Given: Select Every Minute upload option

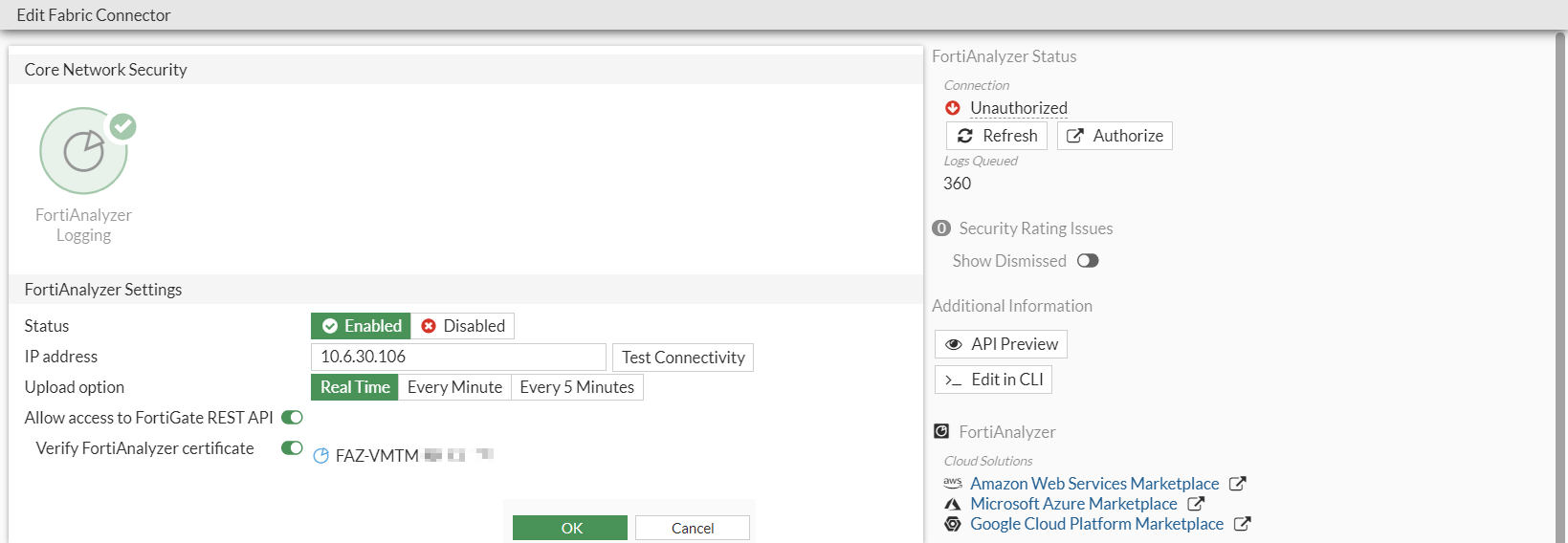Looking at the screenshot, I should pyautogui.click(x=454, y=387).
